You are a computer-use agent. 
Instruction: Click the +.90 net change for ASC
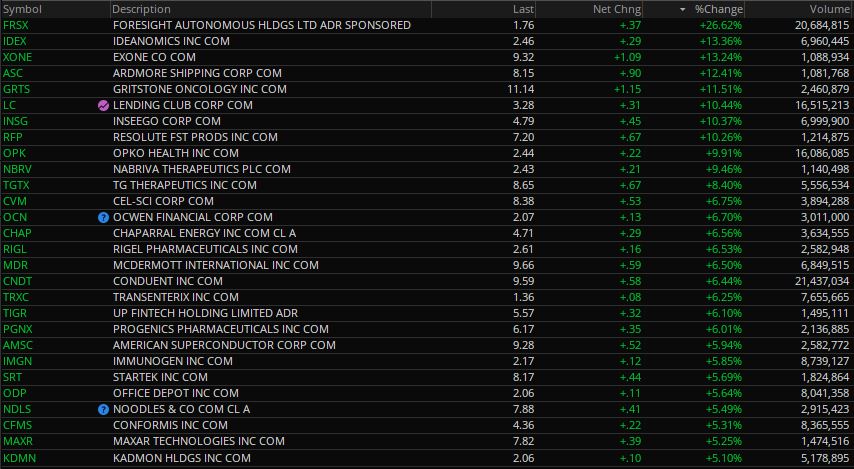[630, 73]
